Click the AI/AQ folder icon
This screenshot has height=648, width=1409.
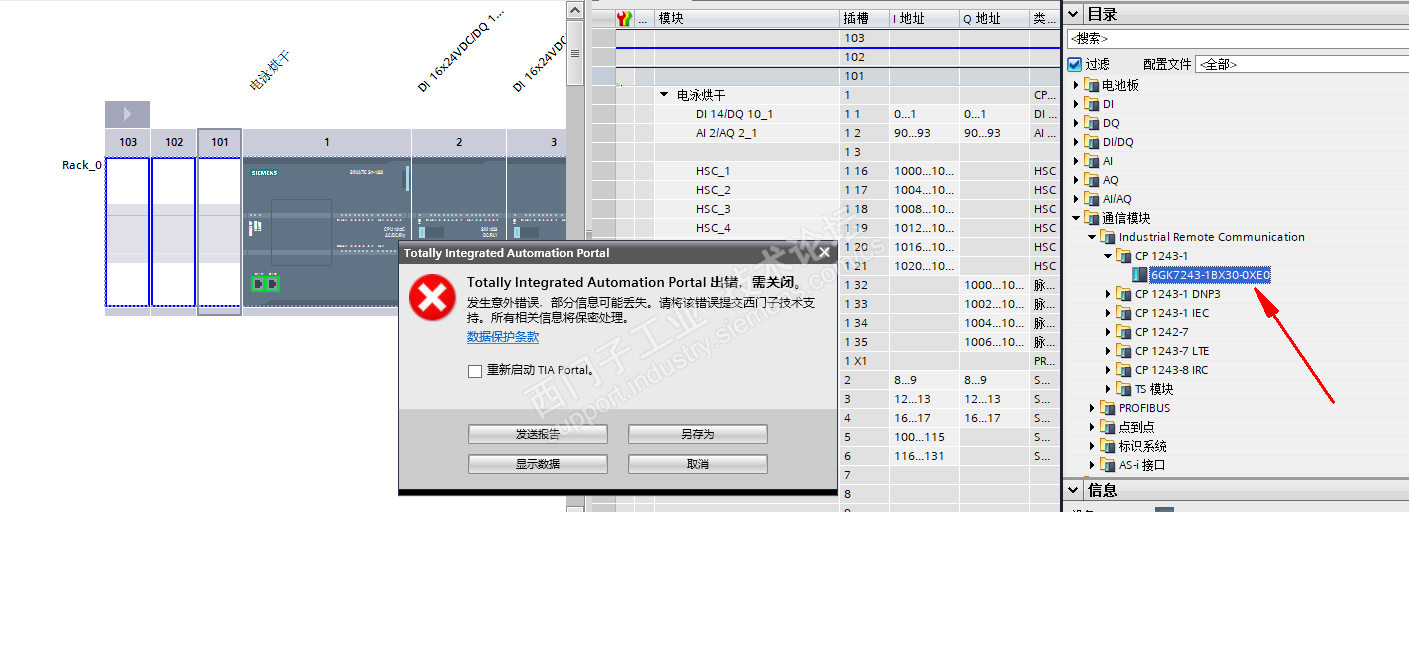pos(1093,199)
